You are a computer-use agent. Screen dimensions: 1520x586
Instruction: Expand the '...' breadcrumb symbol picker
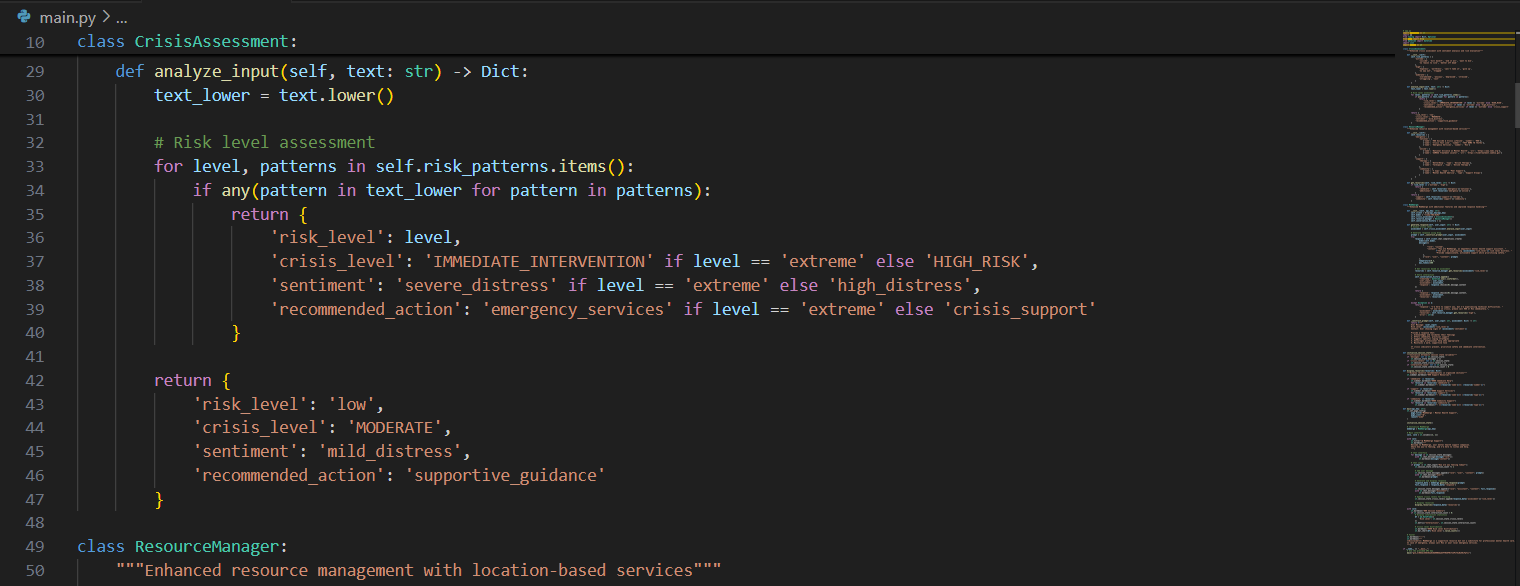coord(120,17)
